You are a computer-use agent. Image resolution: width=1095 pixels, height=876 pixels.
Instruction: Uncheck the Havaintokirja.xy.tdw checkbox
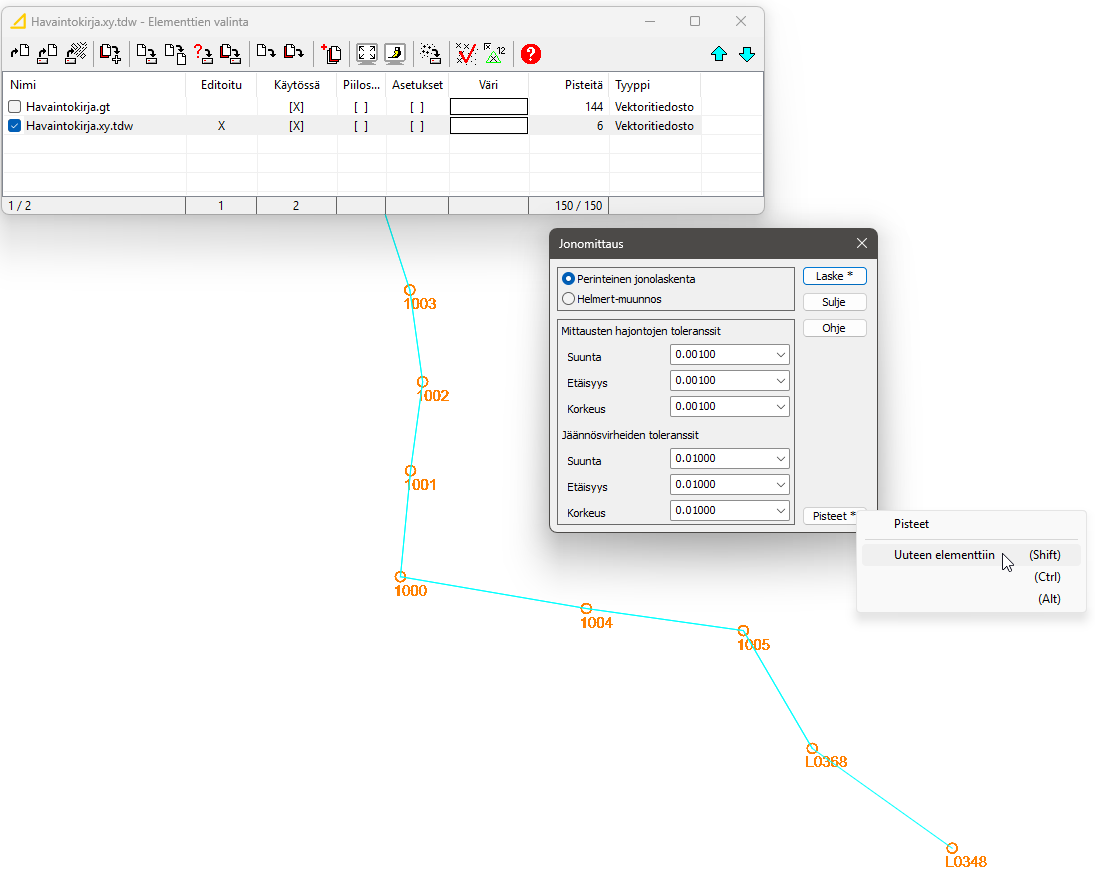[15, 126]
